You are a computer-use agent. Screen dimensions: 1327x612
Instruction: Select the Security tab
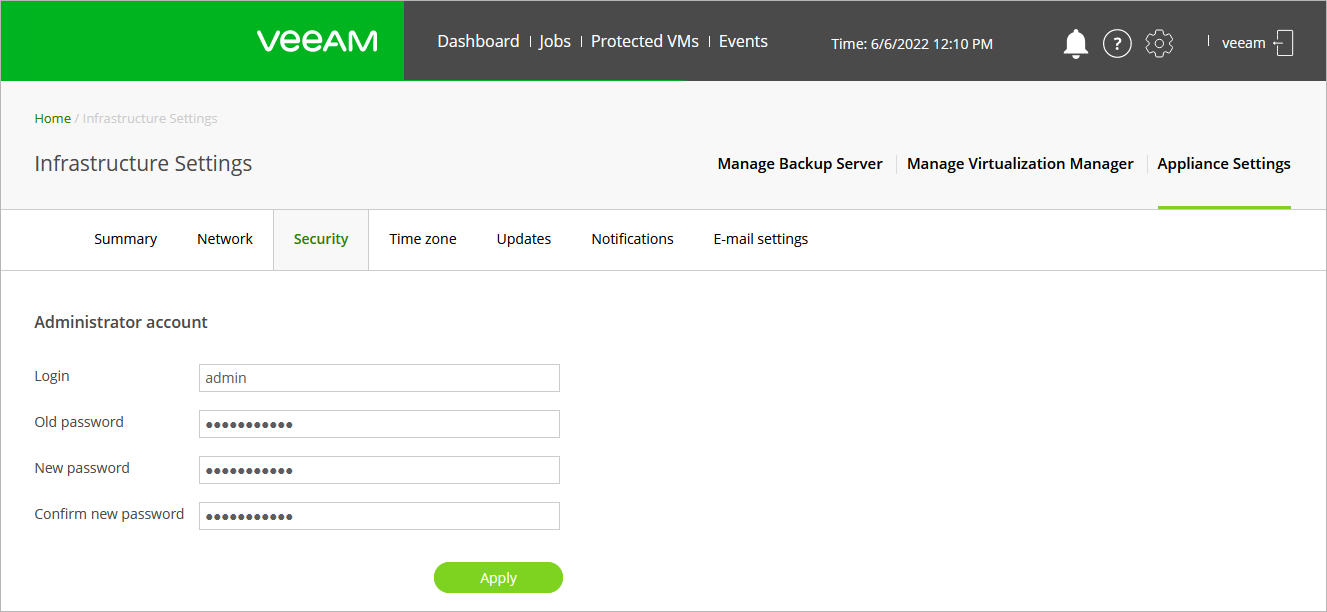tap(321, 239)
